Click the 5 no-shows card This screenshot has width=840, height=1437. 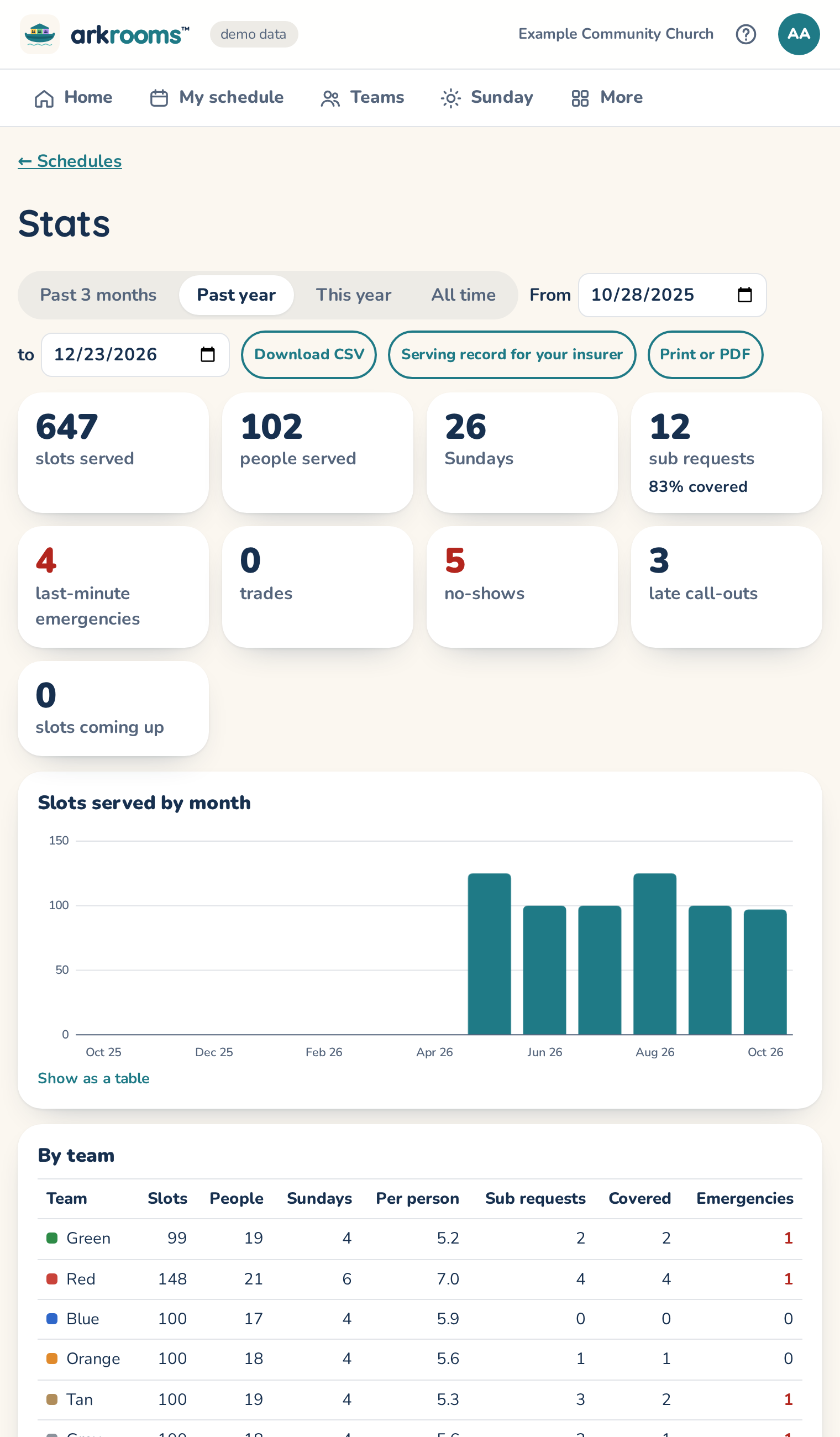pos(522,587)
